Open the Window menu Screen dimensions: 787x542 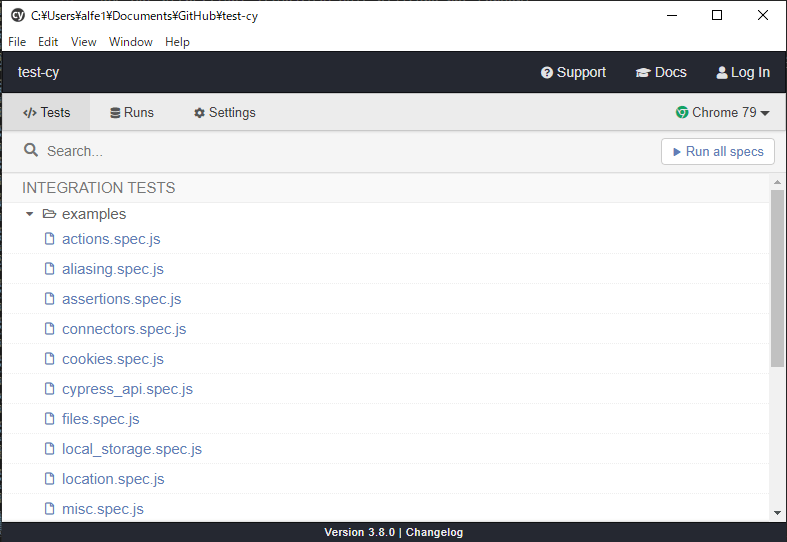pos(130,42)
